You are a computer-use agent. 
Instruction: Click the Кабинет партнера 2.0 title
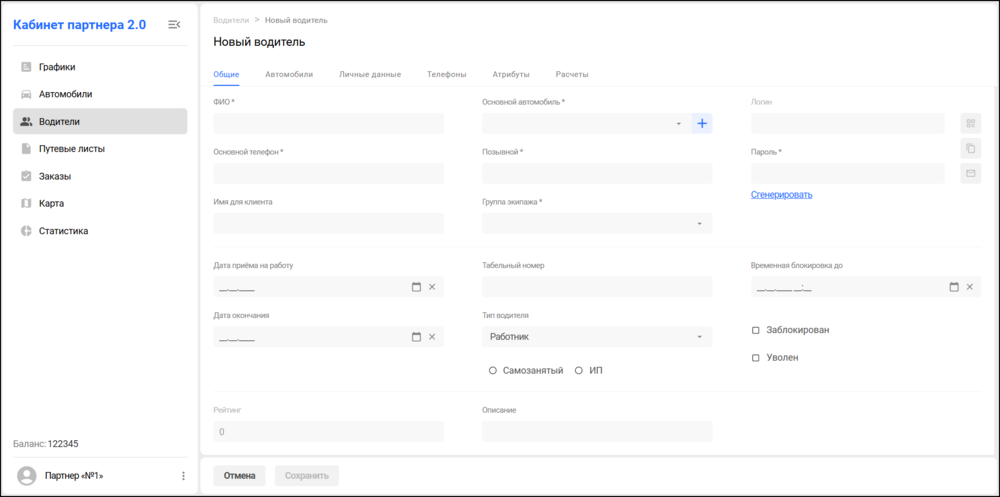80,25
